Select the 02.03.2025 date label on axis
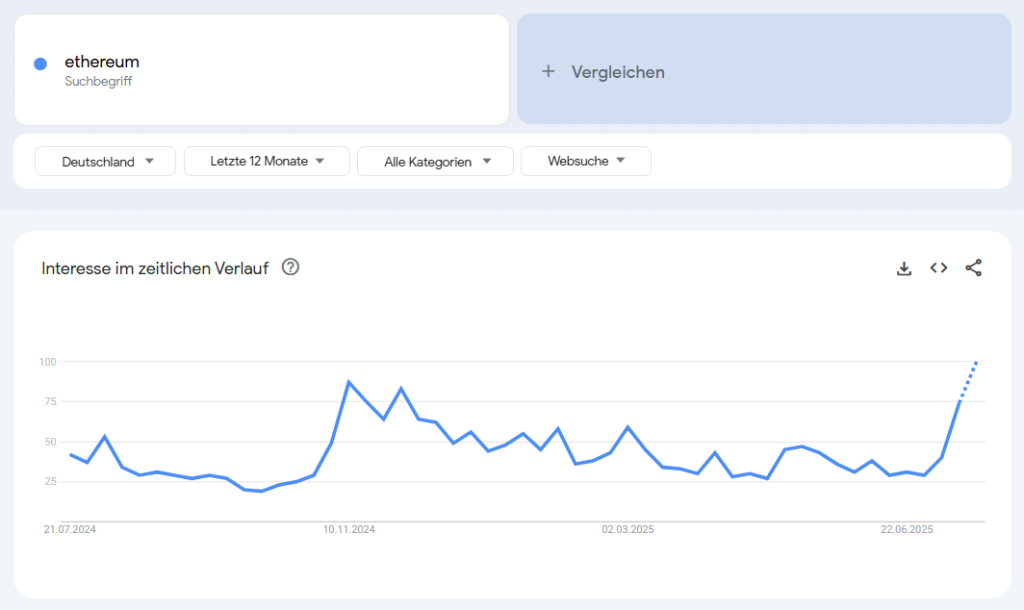 pos(628,529)
